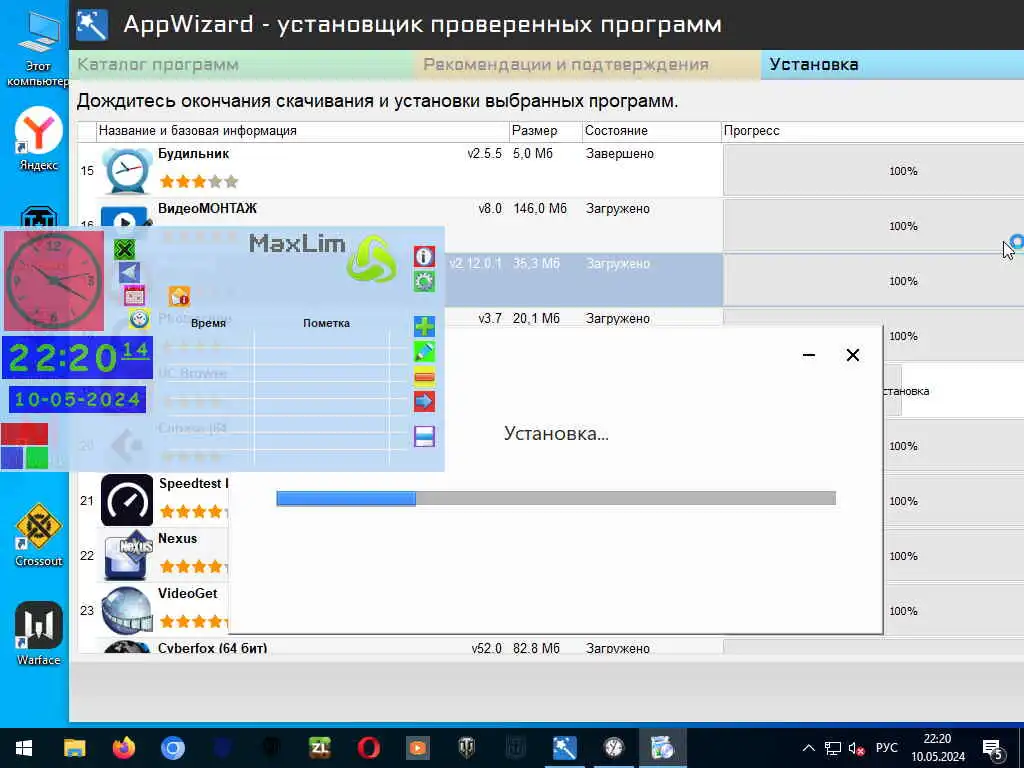The image size is (1024, 768).
Task: Pick the green color square in MaxLim
Action: pyautogui.click(x=37, y=458)
